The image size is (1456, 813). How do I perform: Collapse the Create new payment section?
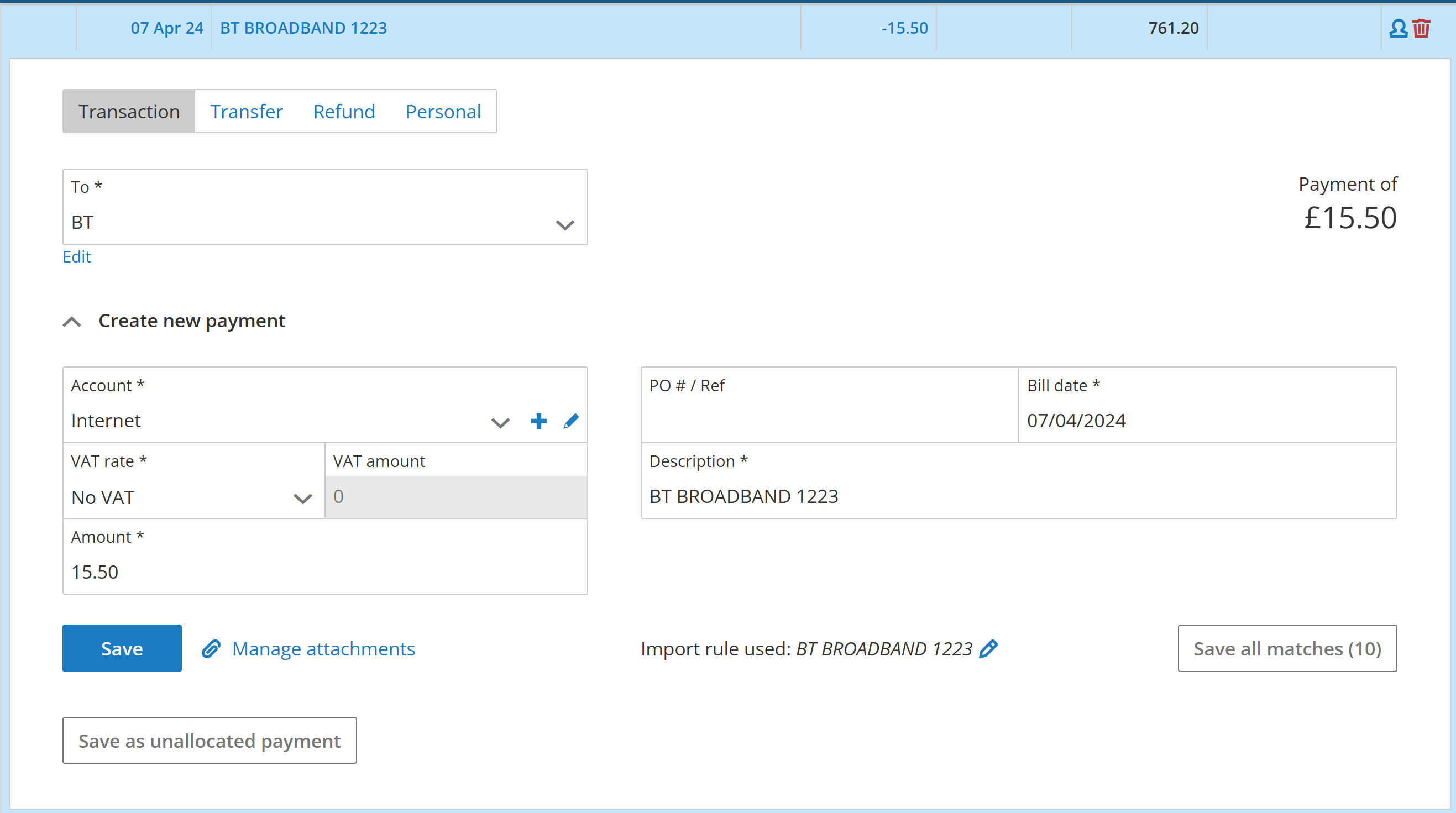coord(72,322)
